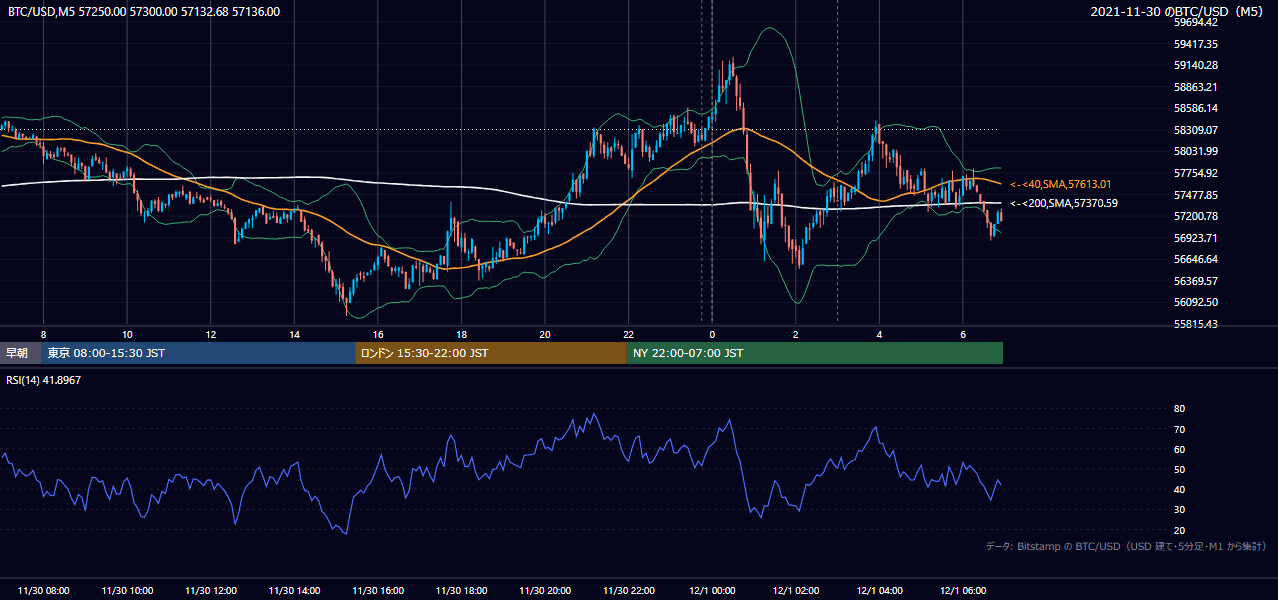Click price axis value 55815.43
The width and height of the screenshot is (1278, 600).
click(x=1195, y=324)
